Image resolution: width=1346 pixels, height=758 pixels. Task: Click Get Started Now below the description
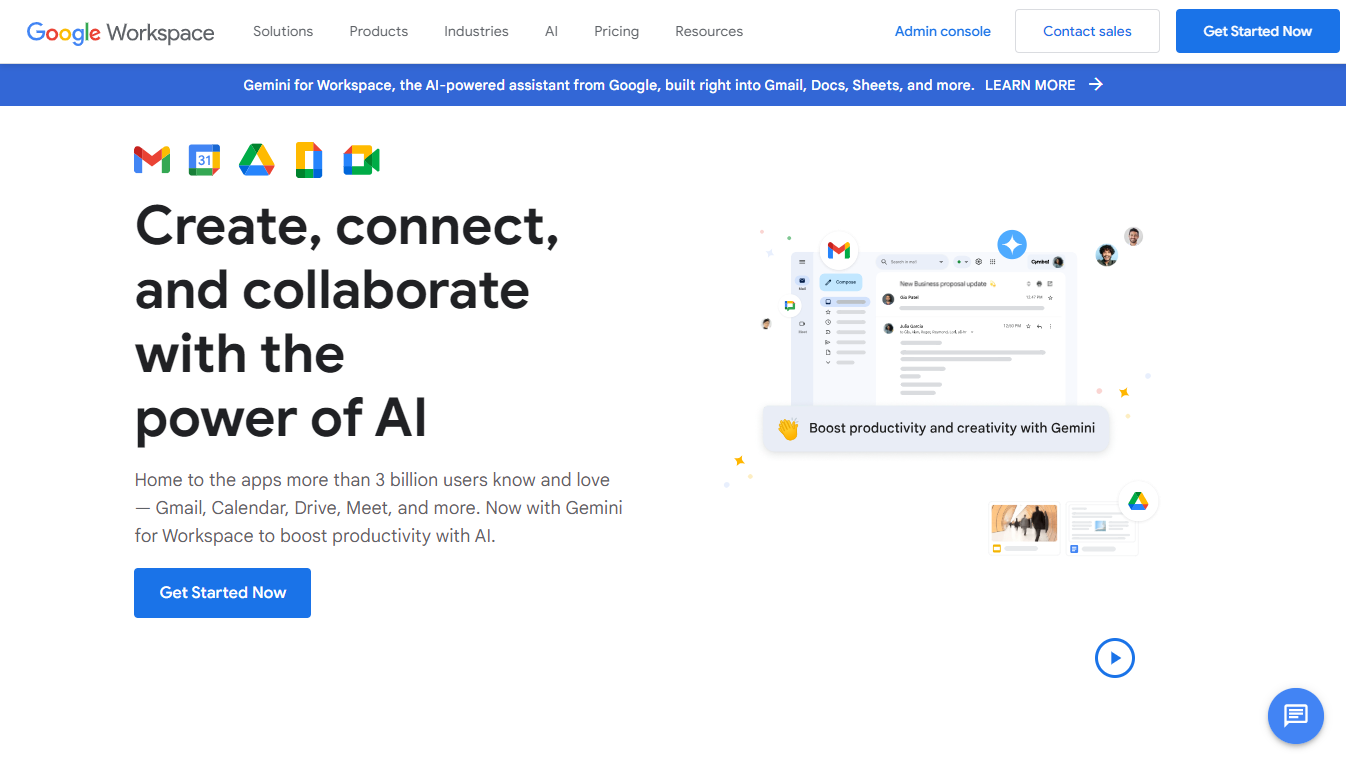click(222, 593)
